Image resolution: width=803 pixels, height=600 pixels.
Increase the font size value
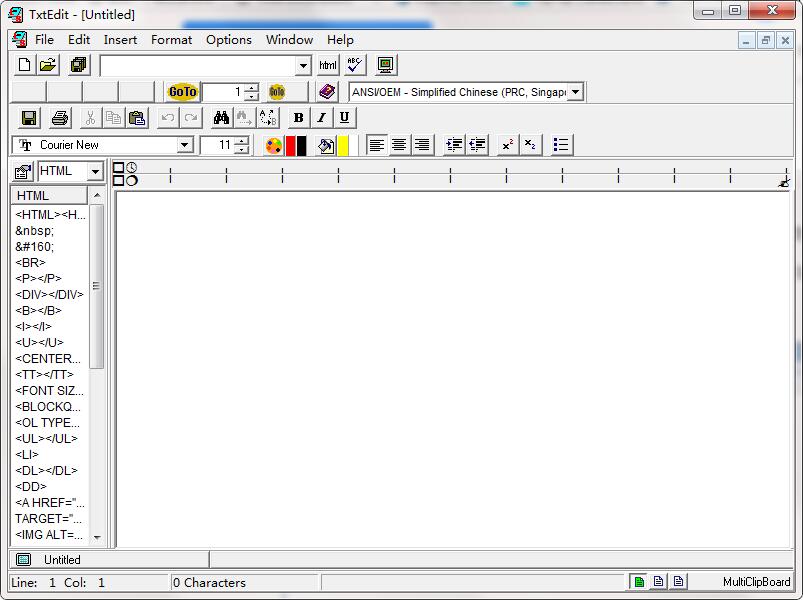(242, 141)
